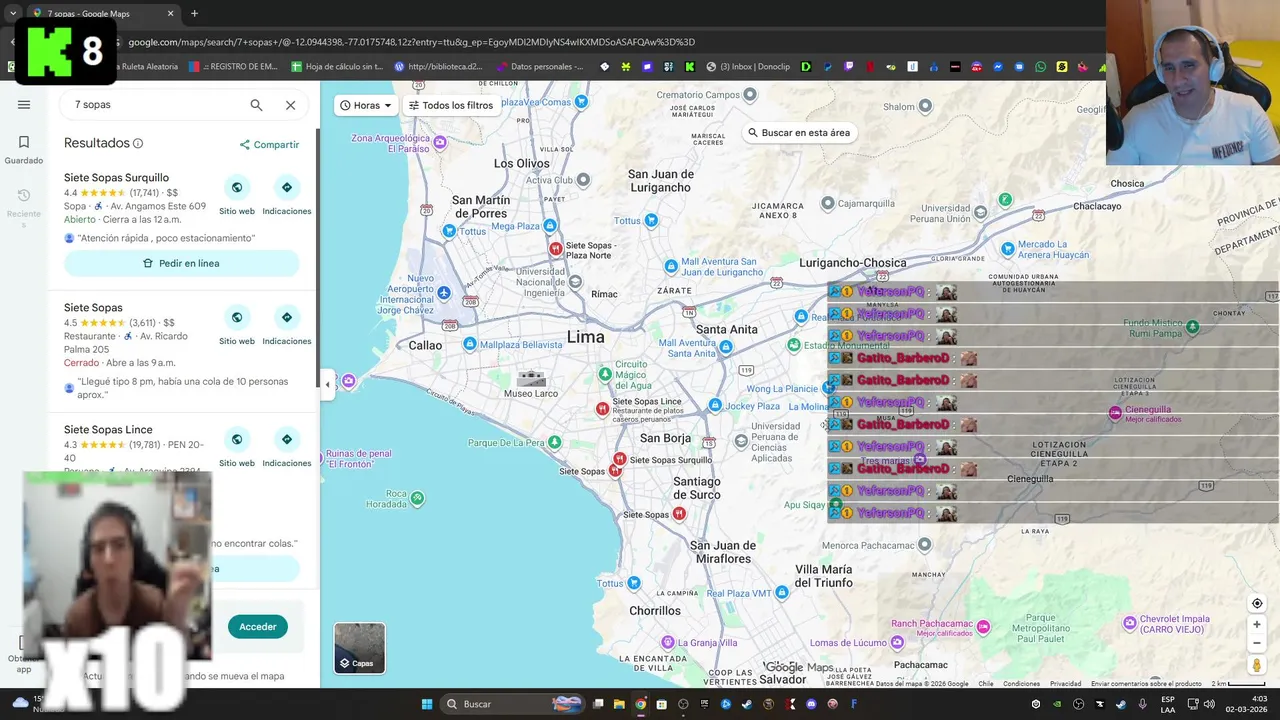Click the Jockey Plaza map marker
This screenshot has height=720, width=1280.
pyautogui.click(x=715, y=405)
